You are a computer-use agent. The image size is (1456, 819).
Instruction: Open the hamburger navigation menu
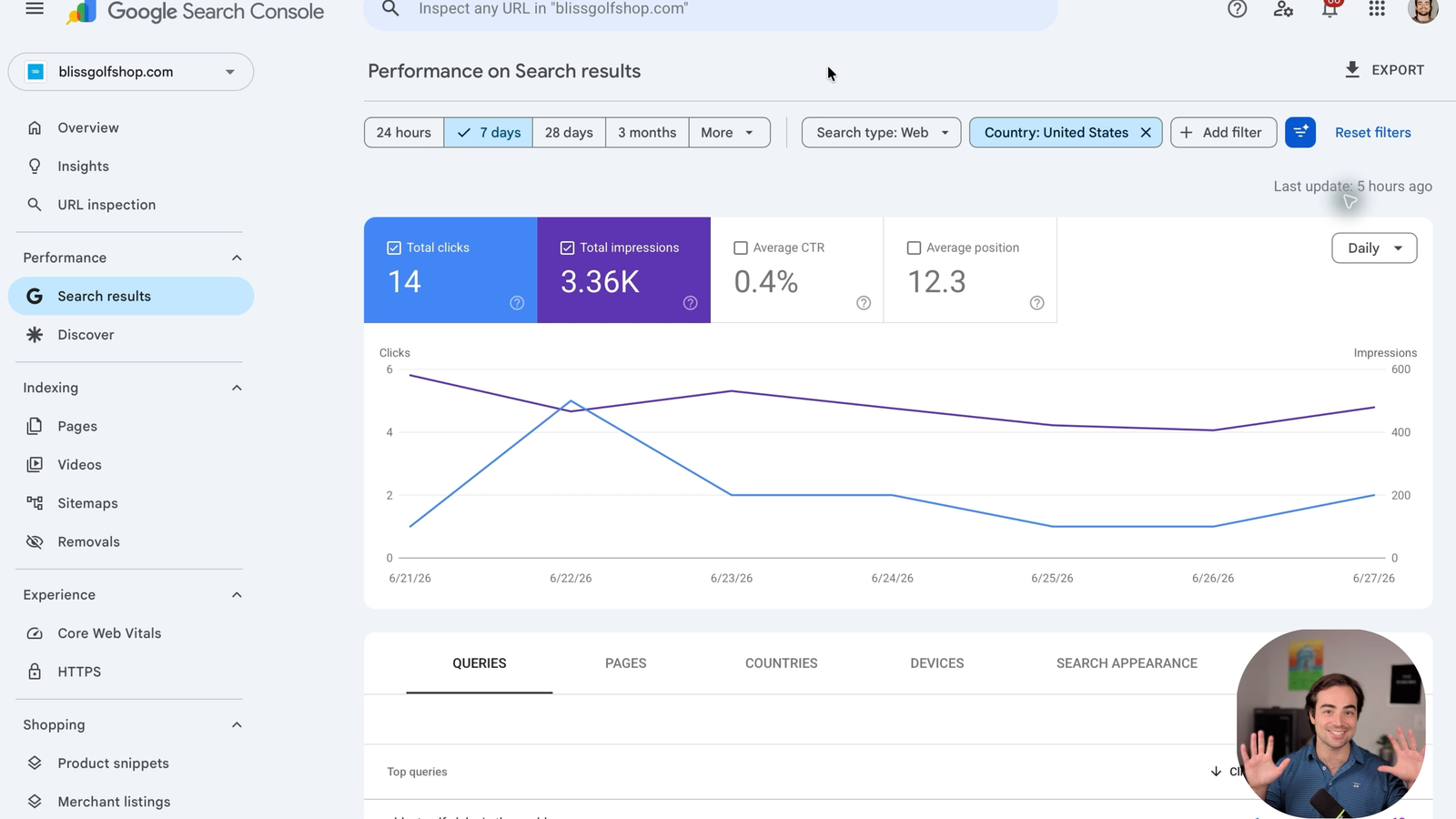(35, 9)
